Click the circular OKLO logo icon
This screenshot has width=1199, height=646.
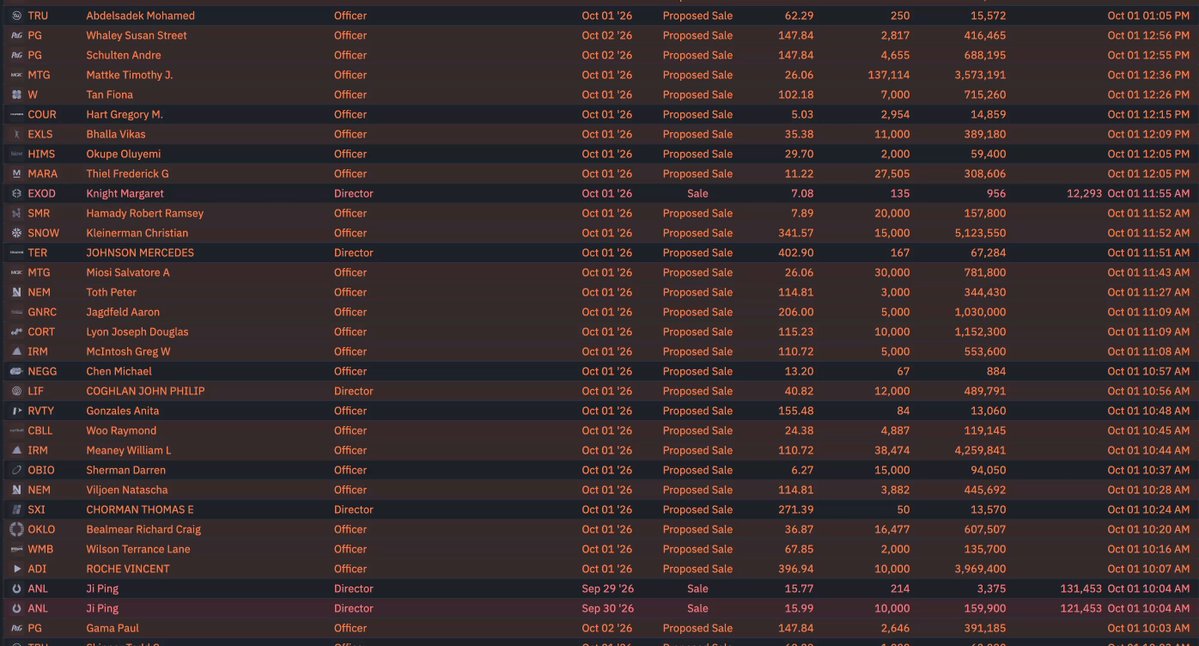click(16, 529)
